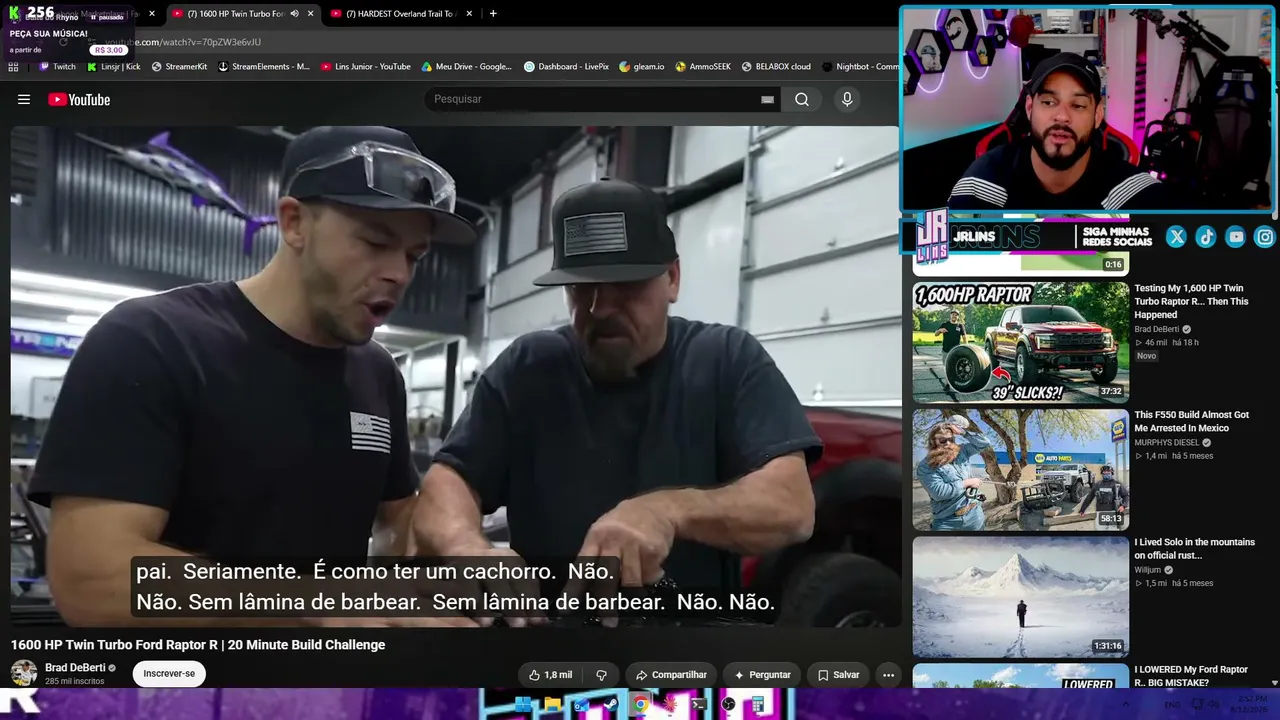
Task: Open Dashboard - LivePix bookmark
Action: click(x=566, y=67)
